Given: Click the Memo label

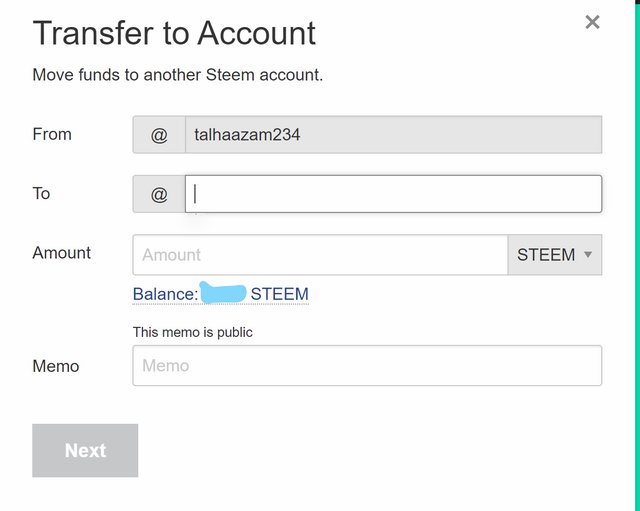Looking at the screenshot, I should click(x=56, y=366).
